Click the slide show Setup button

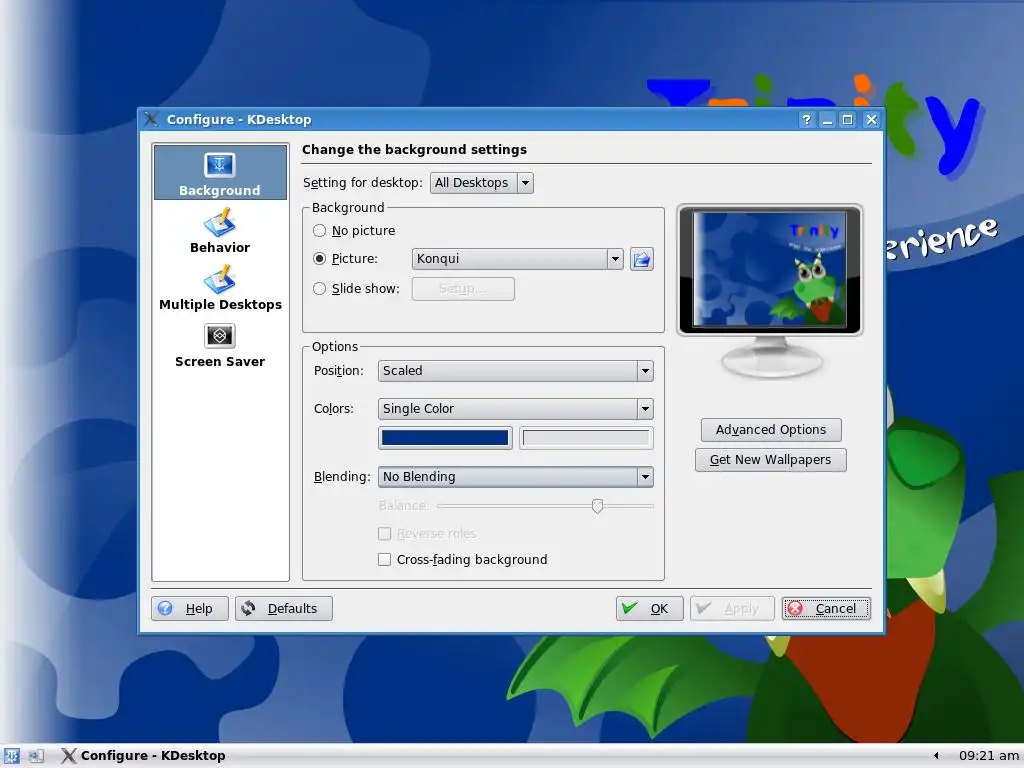pos(463,289)
